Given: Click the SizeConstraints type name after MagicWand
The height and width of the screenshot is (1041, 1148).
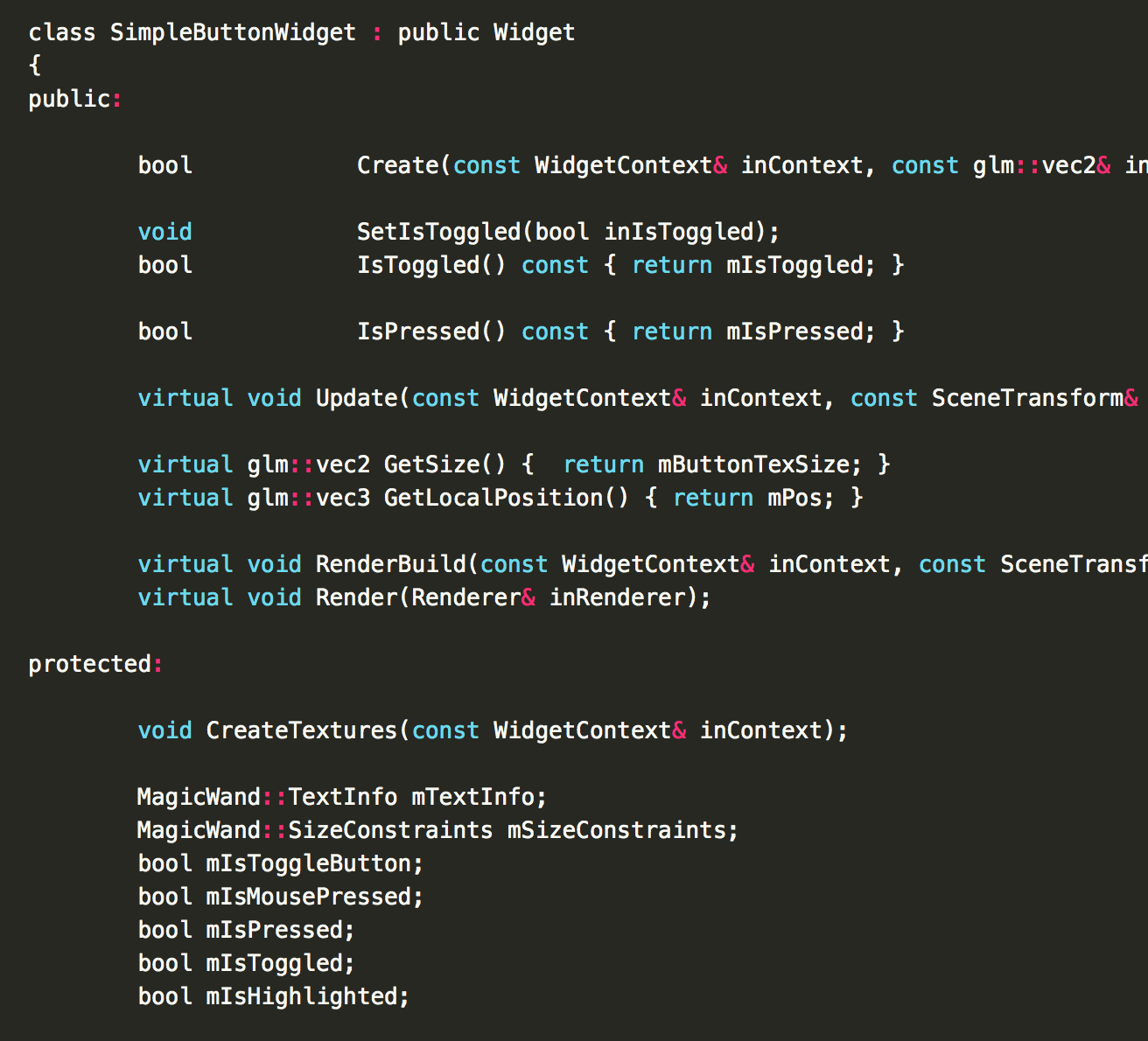Looking at the screenshot, I should tap(390, 830).
